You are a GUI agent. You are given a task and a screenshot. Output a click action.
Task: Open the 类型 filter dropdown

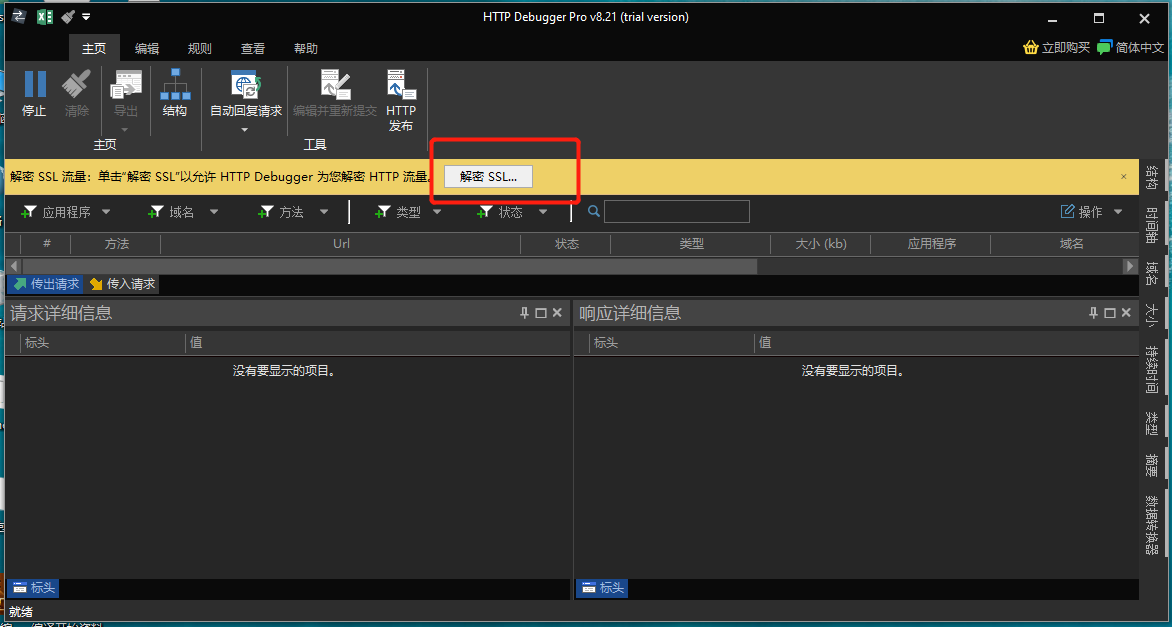[437, 212]
